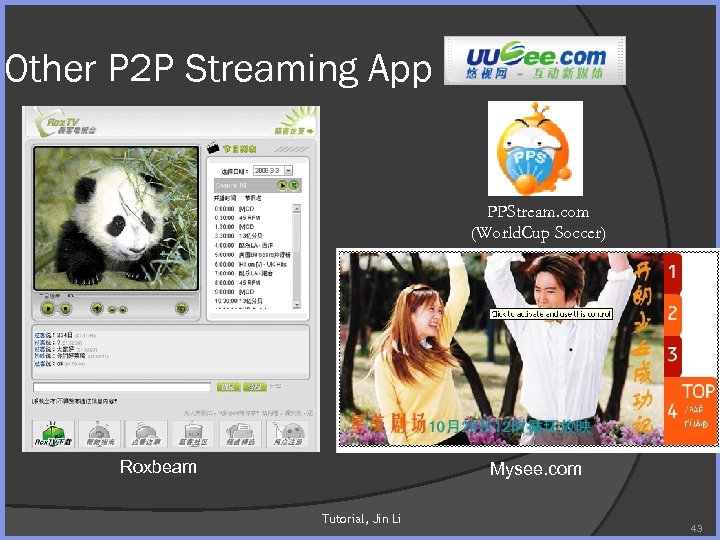Screen dimensions: 720x540
Task: Select the 9:00:00 MCD program row
Action: tap(234, 292)
